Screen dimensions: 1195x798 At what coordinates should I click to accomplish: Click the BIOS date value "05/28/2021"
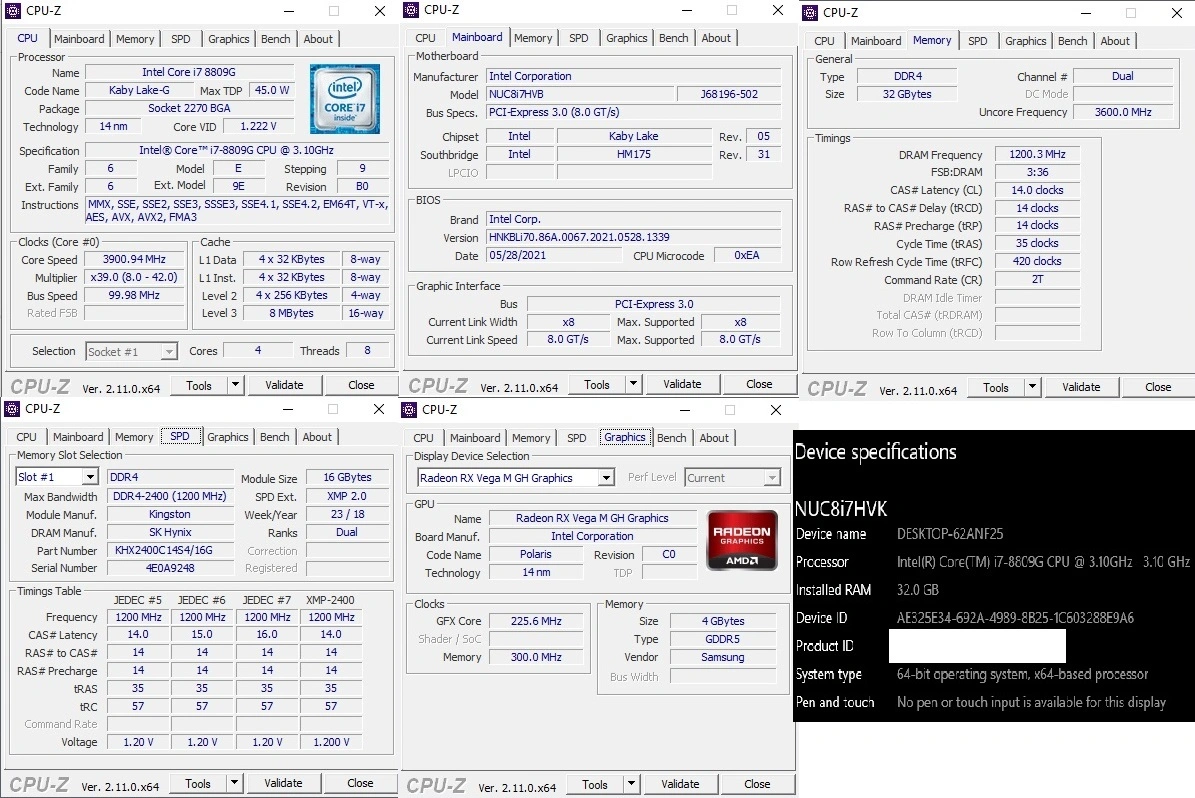click(553, 255)
